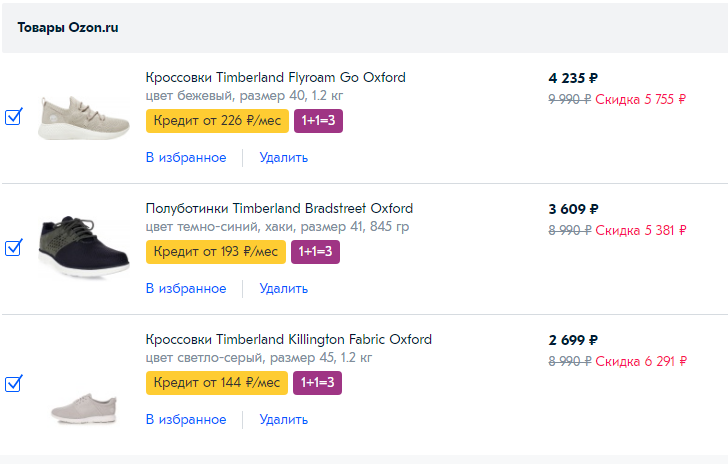The height and width of the screenshot is (464, 728).
Task: Open Кроссовки Timberland Flyroam Go Oxford title
Action: (275, 78)
